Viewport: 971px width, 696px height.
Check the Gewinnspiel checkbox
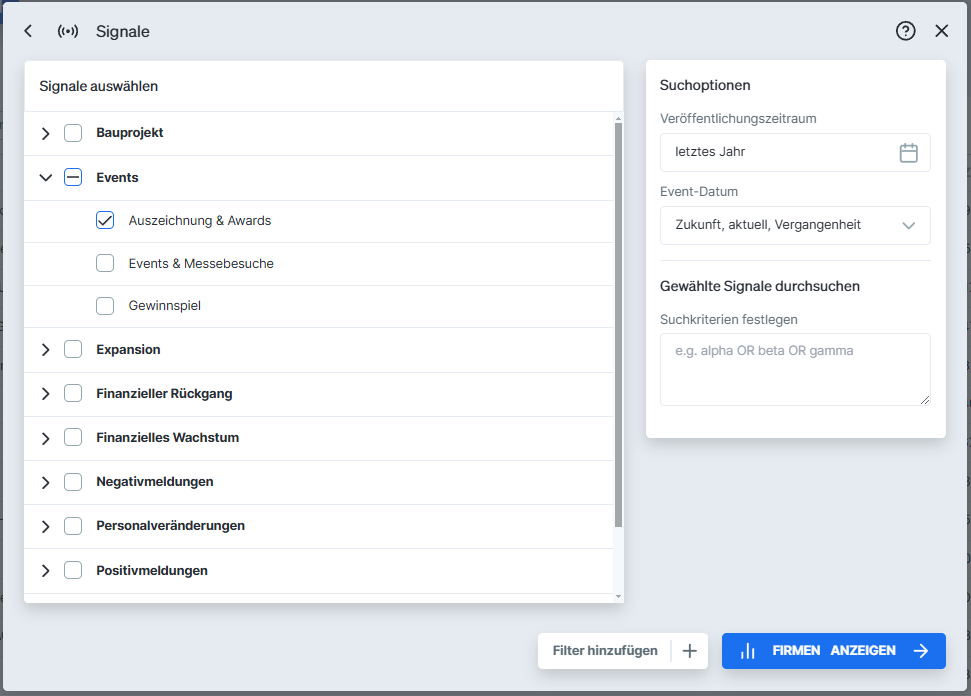coord(105,306)
